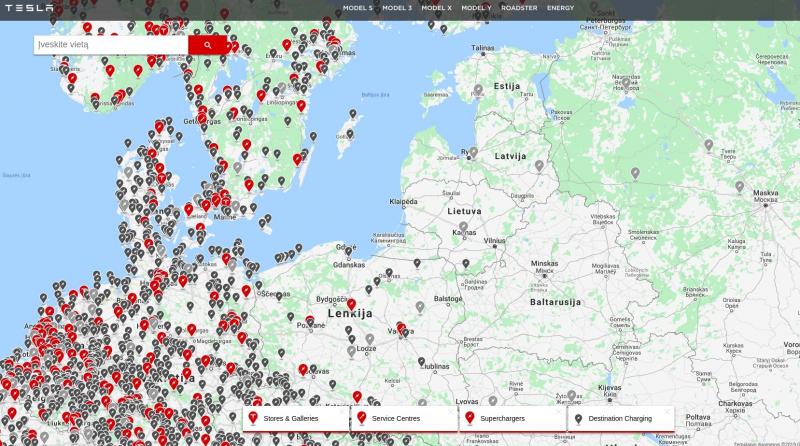Click the Talinas city label
This screenshot has width=800, height=446.
pos(483,48)
